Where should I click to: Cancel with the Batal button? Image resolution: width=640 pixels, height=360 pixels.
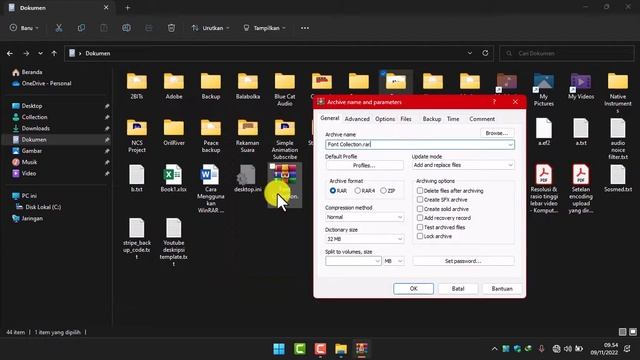(458, 289)
